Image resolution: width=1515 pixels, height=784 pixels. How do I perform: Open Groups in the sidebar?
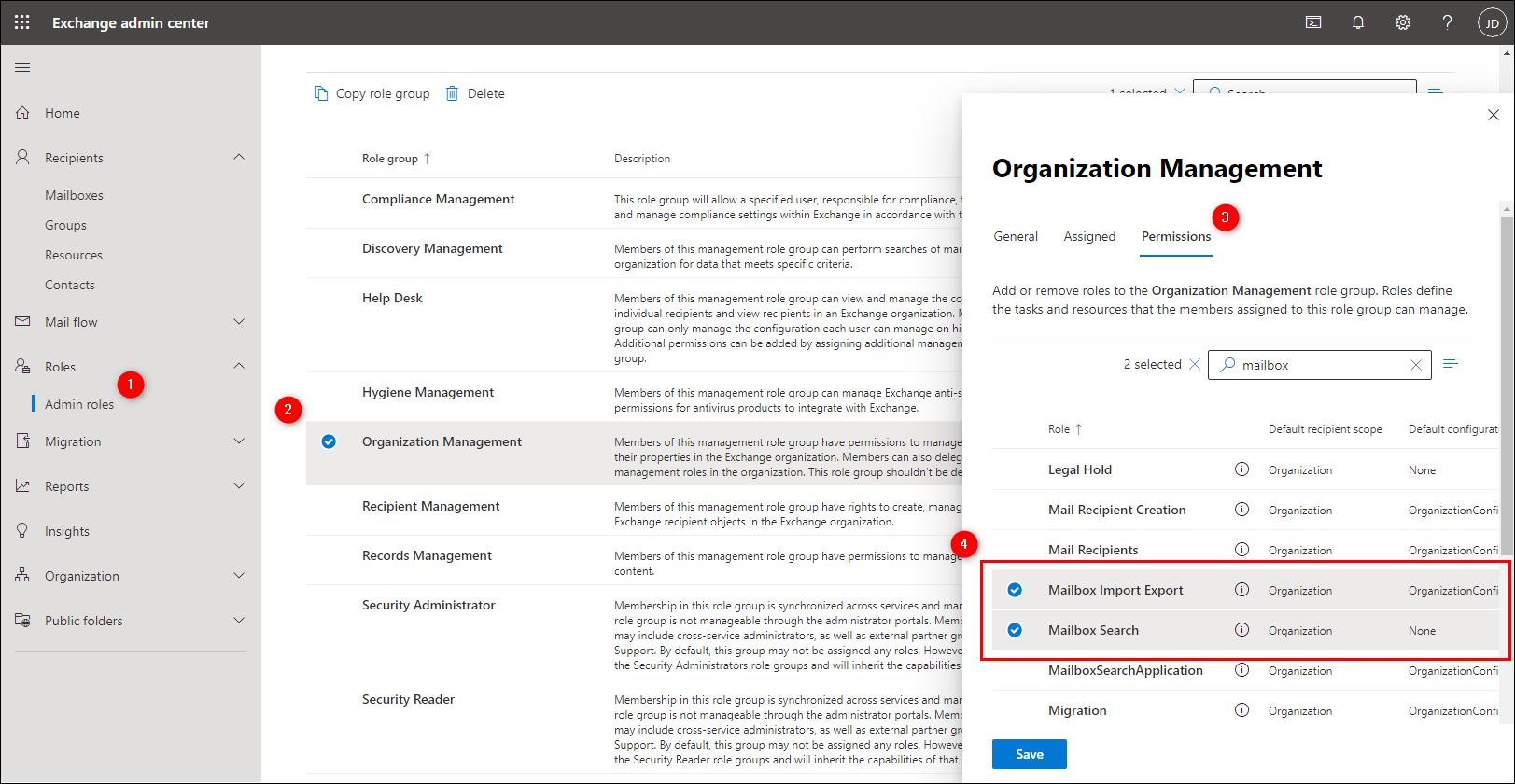[x=65, y=225]
